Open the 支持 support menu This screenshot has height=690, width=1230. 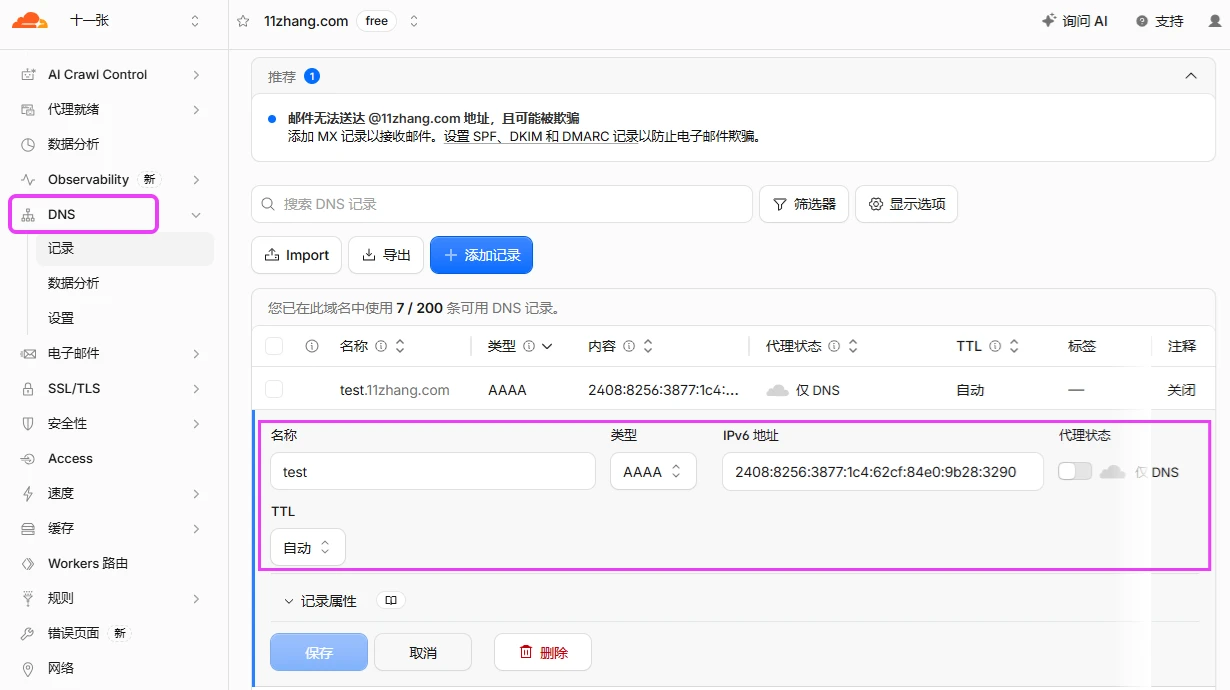click(1160, 21)
